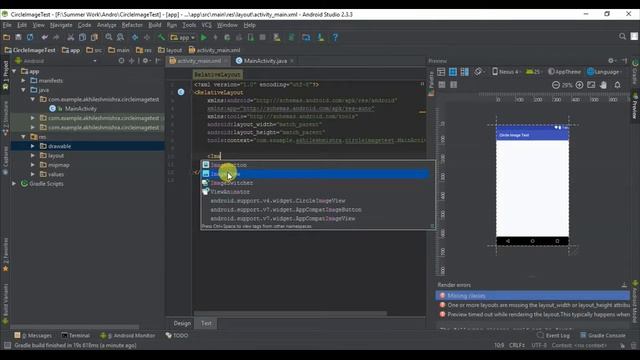Open the TODO tool window
Viewport: 640px width, 360px height.
point(177,336)
